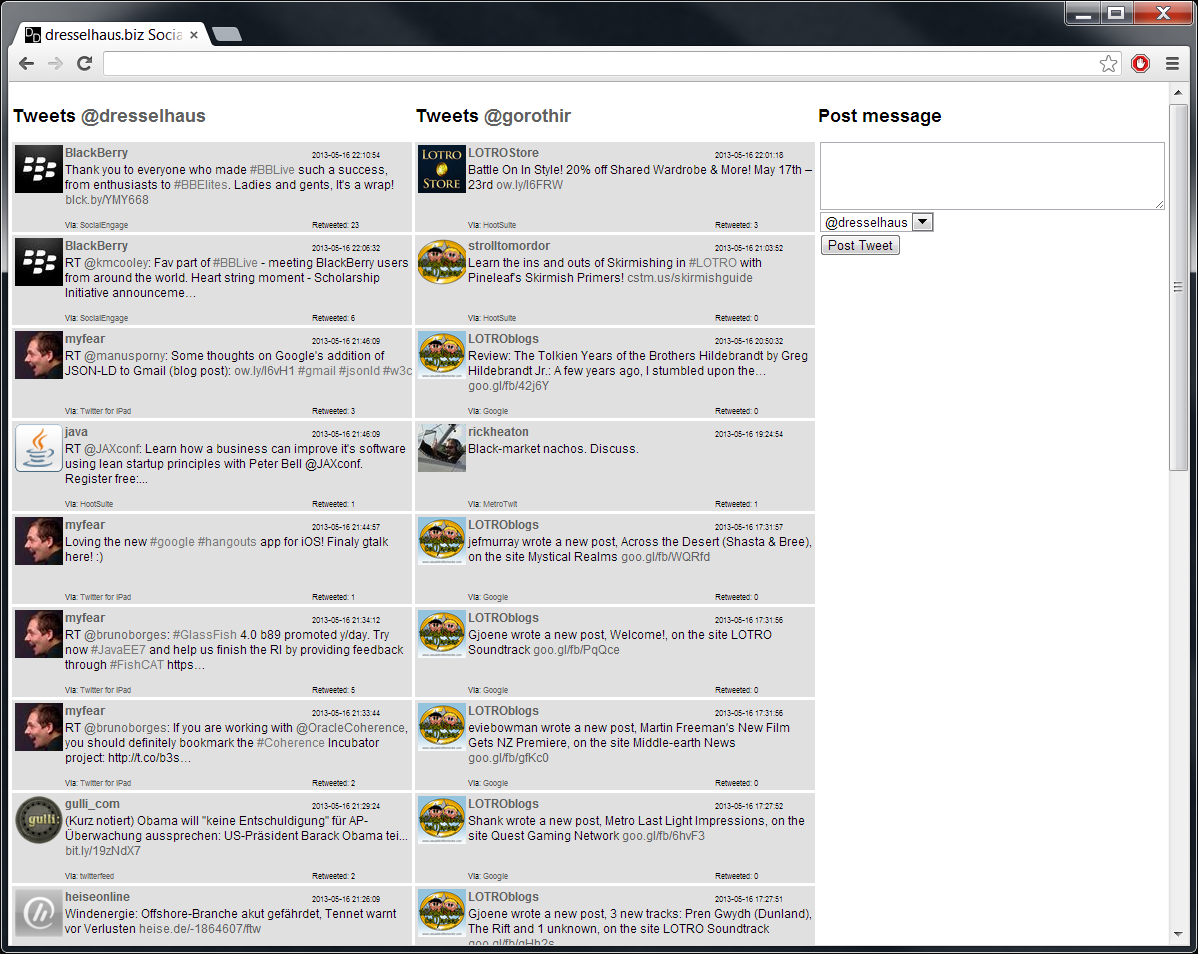Open the ow.ly/l6FRW link
The width and height of the screenshot is (1198, 954).
click(529, 185)
